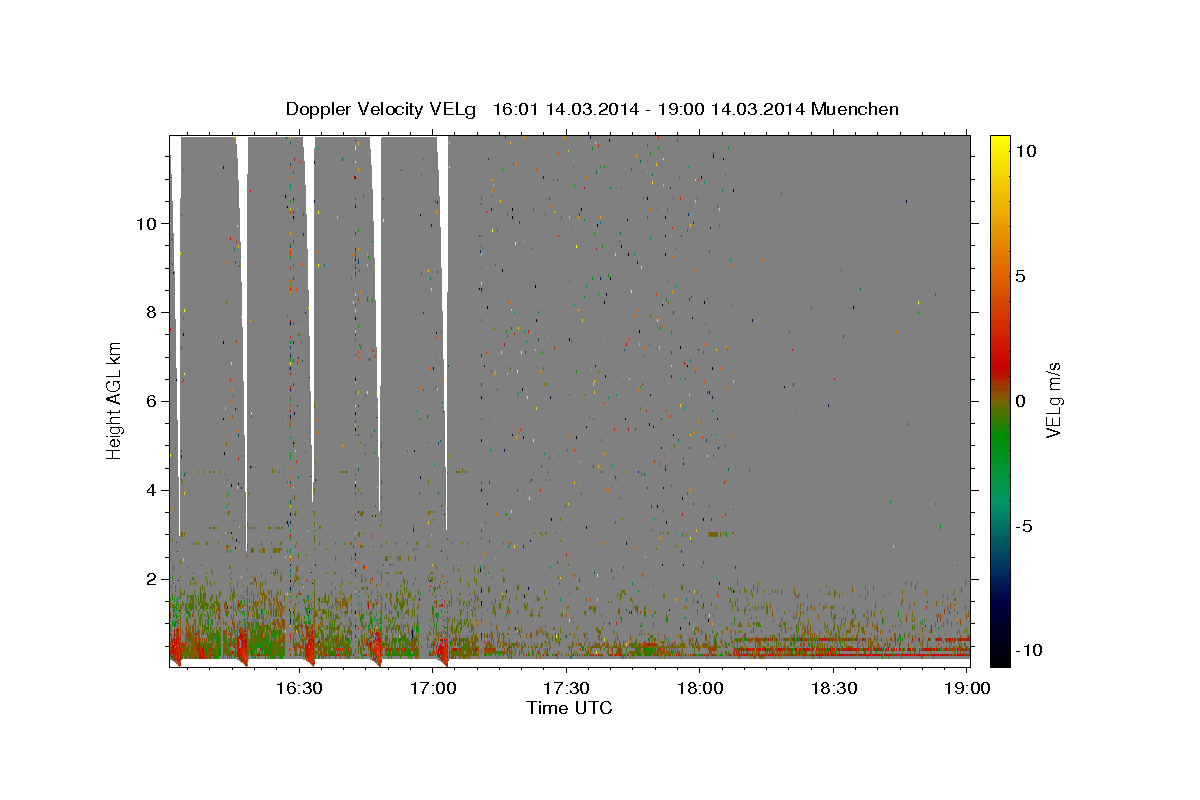The image size is (1200, 800).
Task: Click the 'Height AGL km' axis title
Action: 115,401
